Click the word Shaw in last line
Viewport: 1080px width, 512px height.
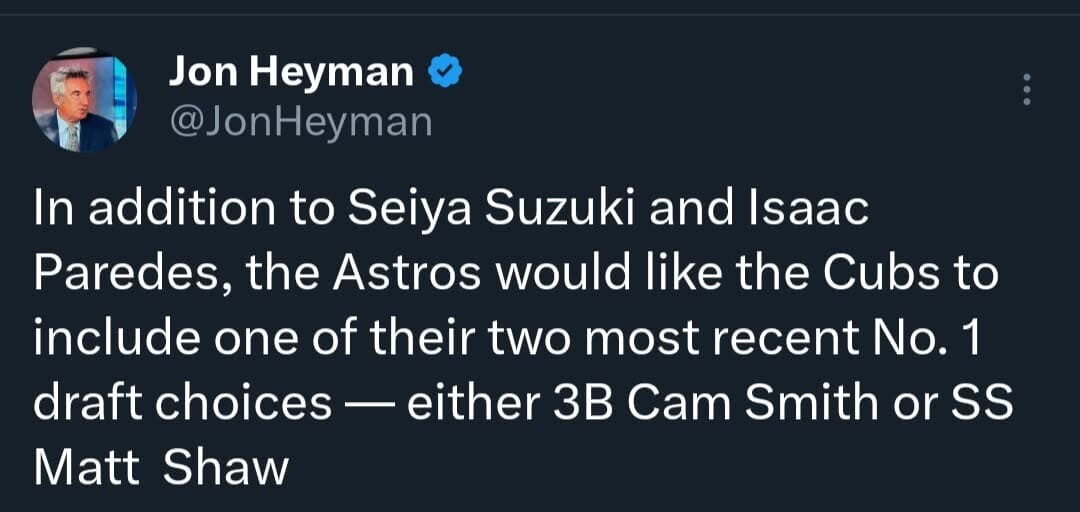point(225,466)
